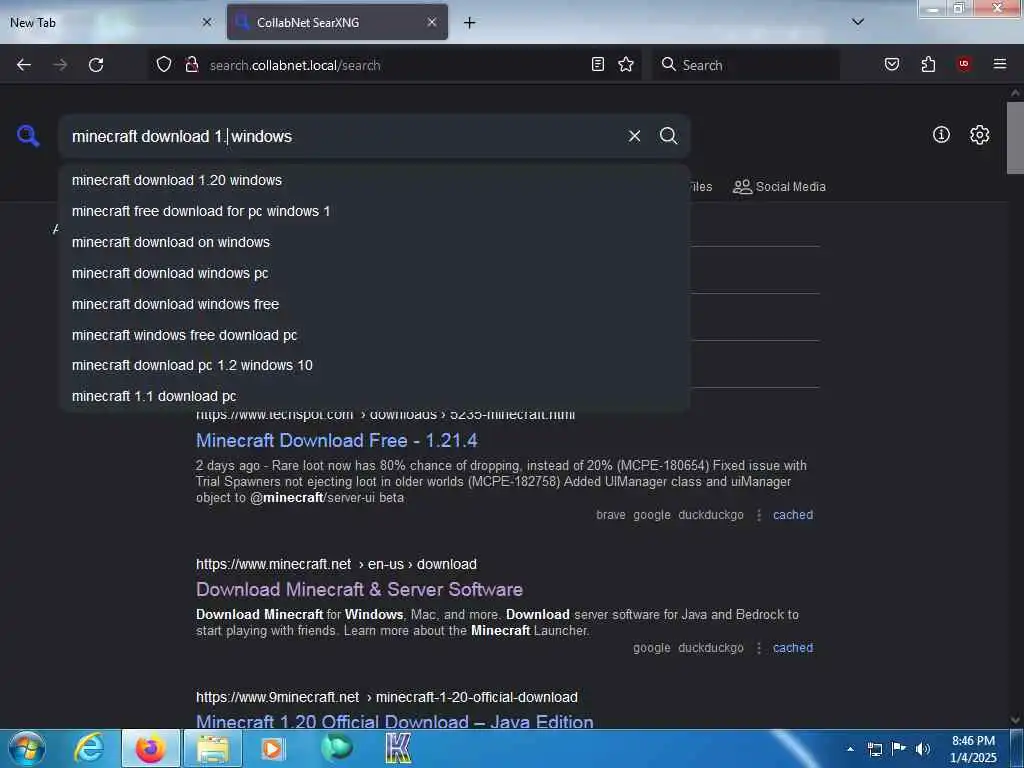
Task: Close the CollabNet SearXNG tab
Action: pos(432,22)
